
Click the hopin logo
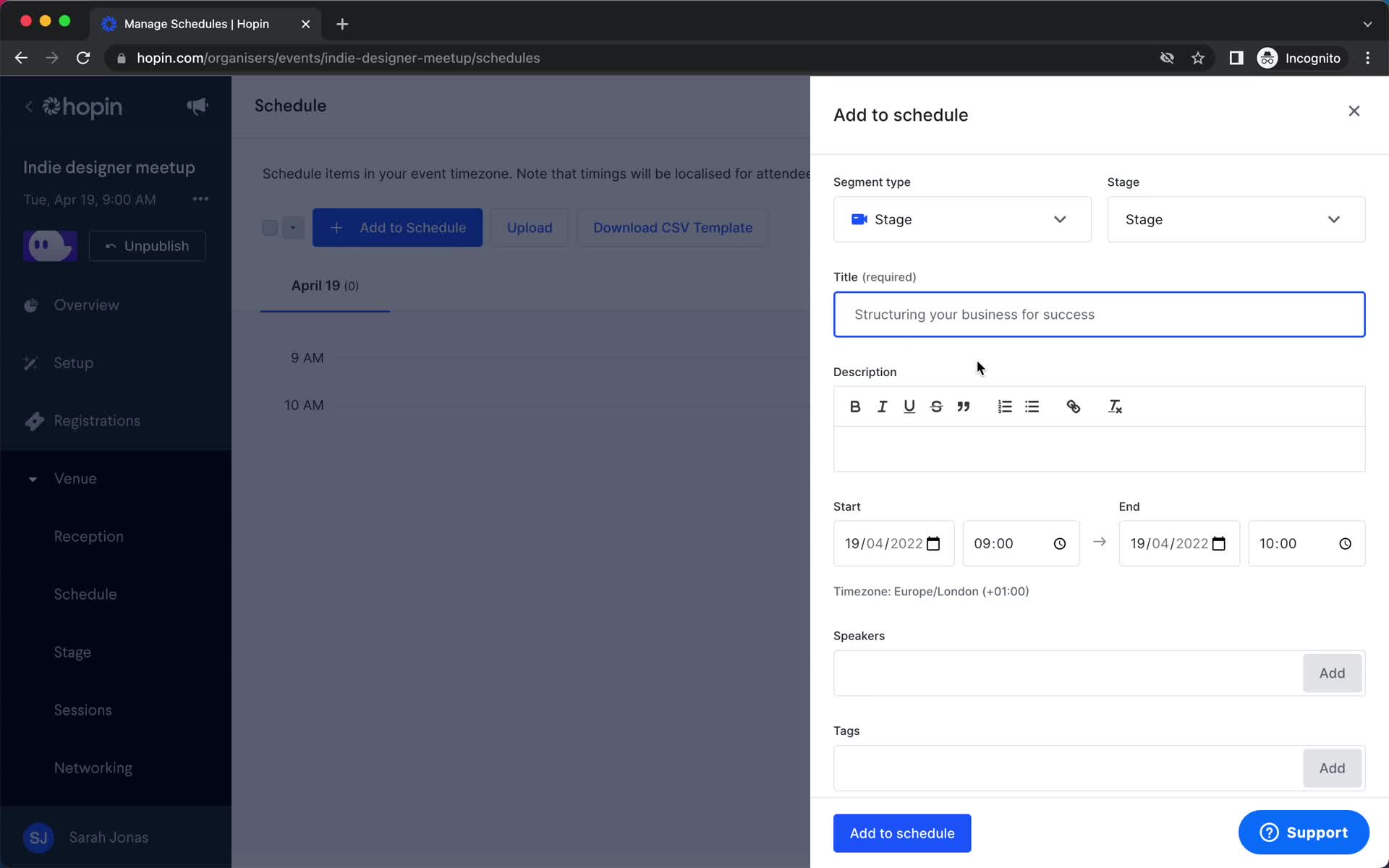(x=82, y=107)
